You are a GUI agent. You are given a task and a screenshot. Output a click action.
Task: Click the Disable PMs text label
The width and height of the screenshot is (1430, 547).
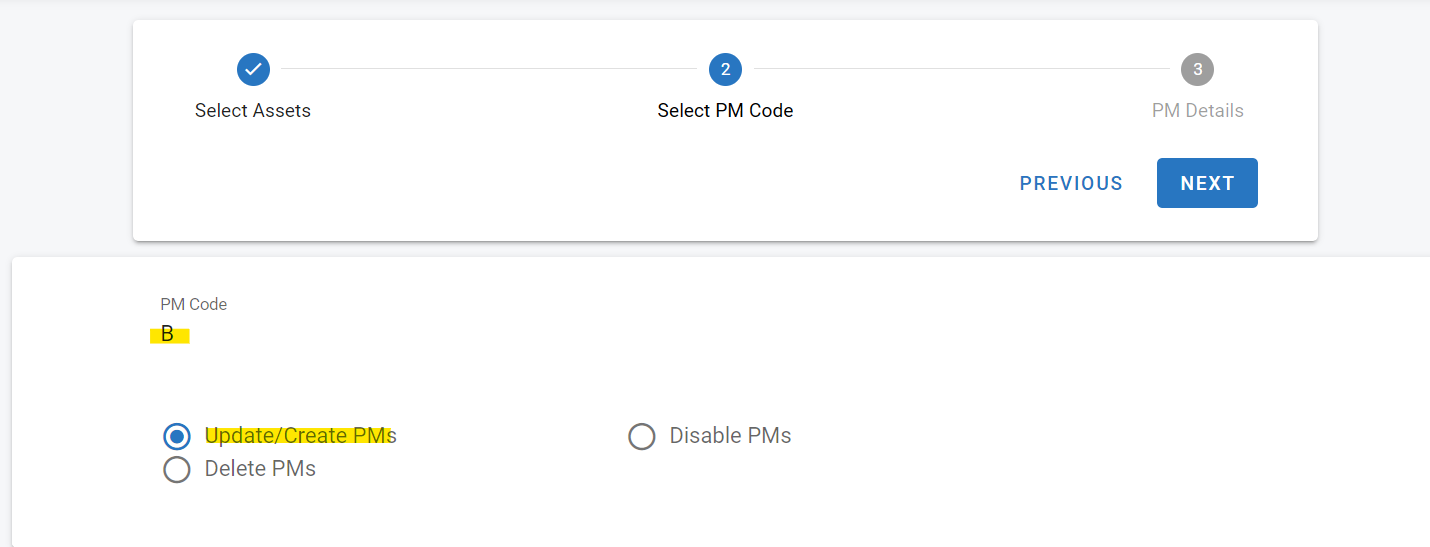tap(730, 436)
